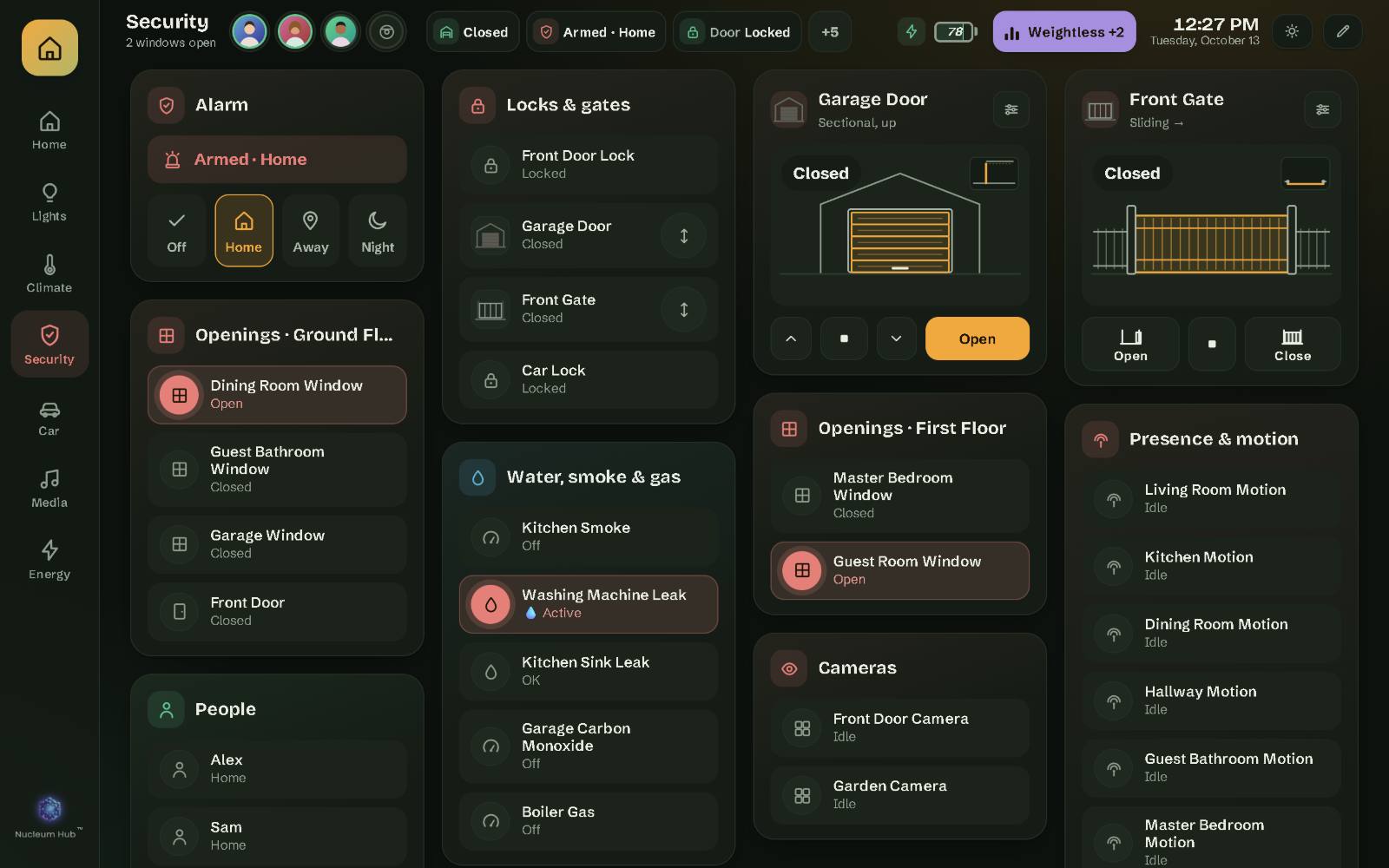The width and height of the screenshot is (1389, 868).
Task: Click the pencil edit dashboard icon
Action: point(1342,31)
